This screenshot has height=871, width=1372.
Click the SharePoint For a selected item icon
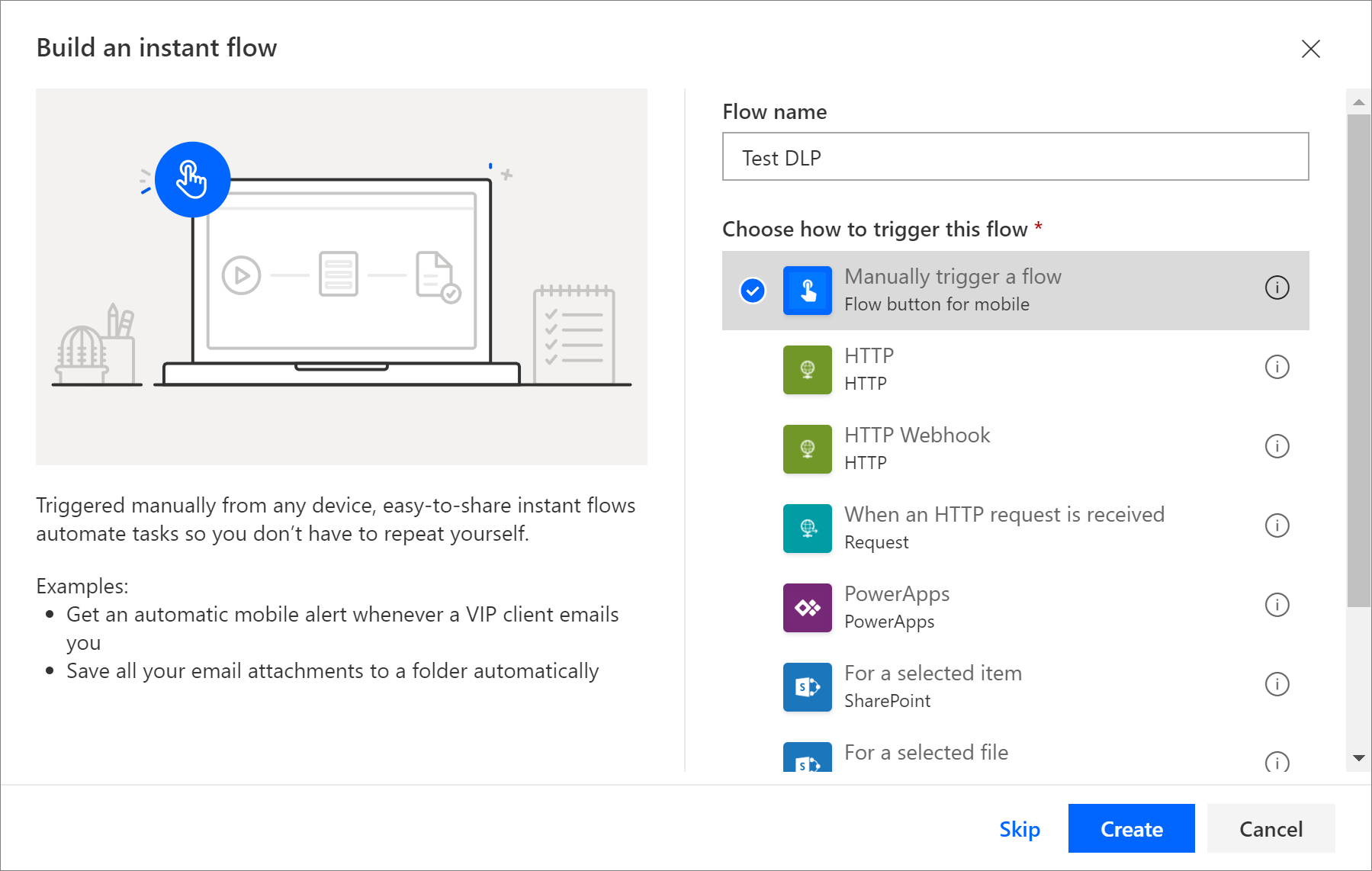(807, 687)
